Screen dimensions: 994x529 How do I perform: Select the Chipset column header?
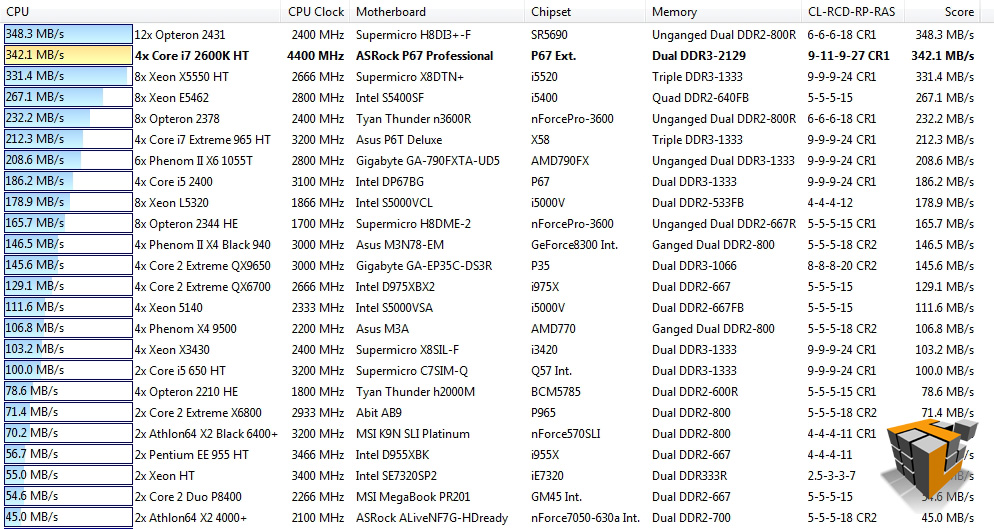(584, 11)
